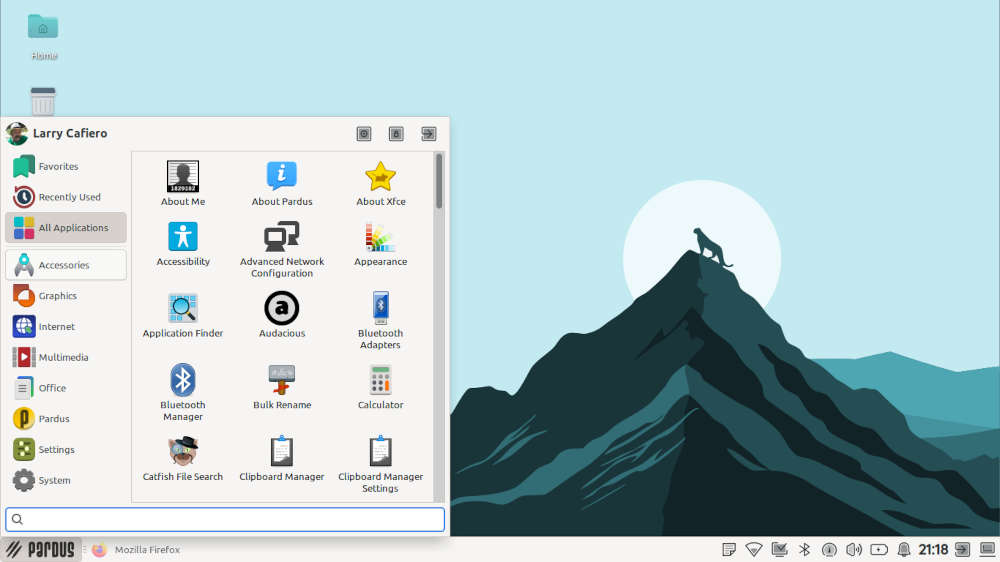
Task: Click the applications list scrollbar
Action: click(439, 181)
